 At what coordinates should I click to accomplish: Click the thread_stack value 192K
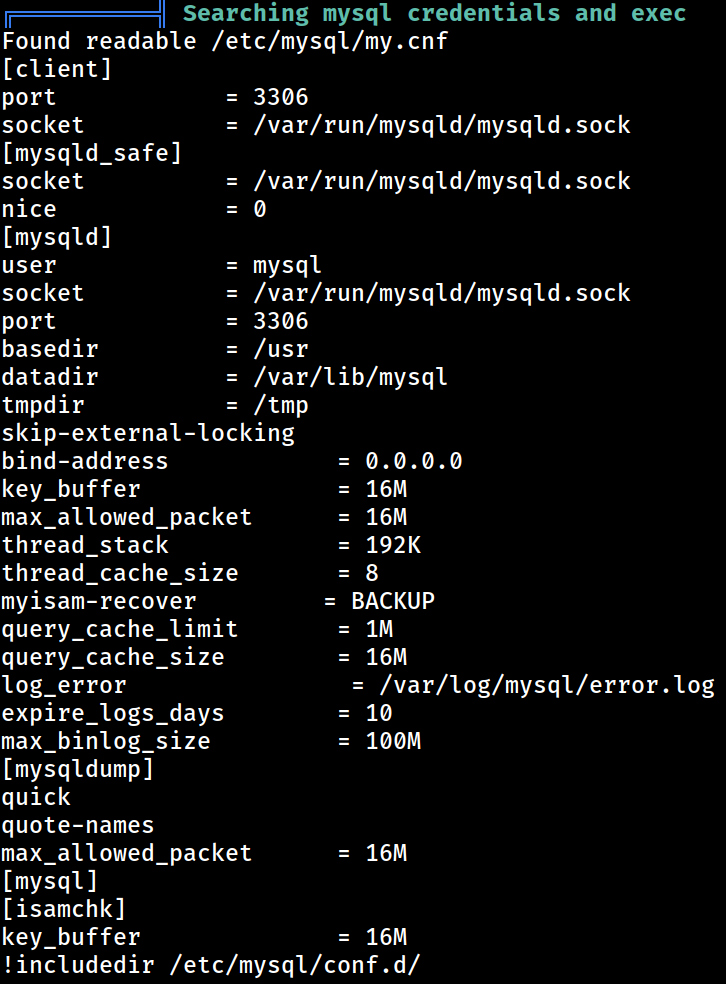click(x=393, y=545)
